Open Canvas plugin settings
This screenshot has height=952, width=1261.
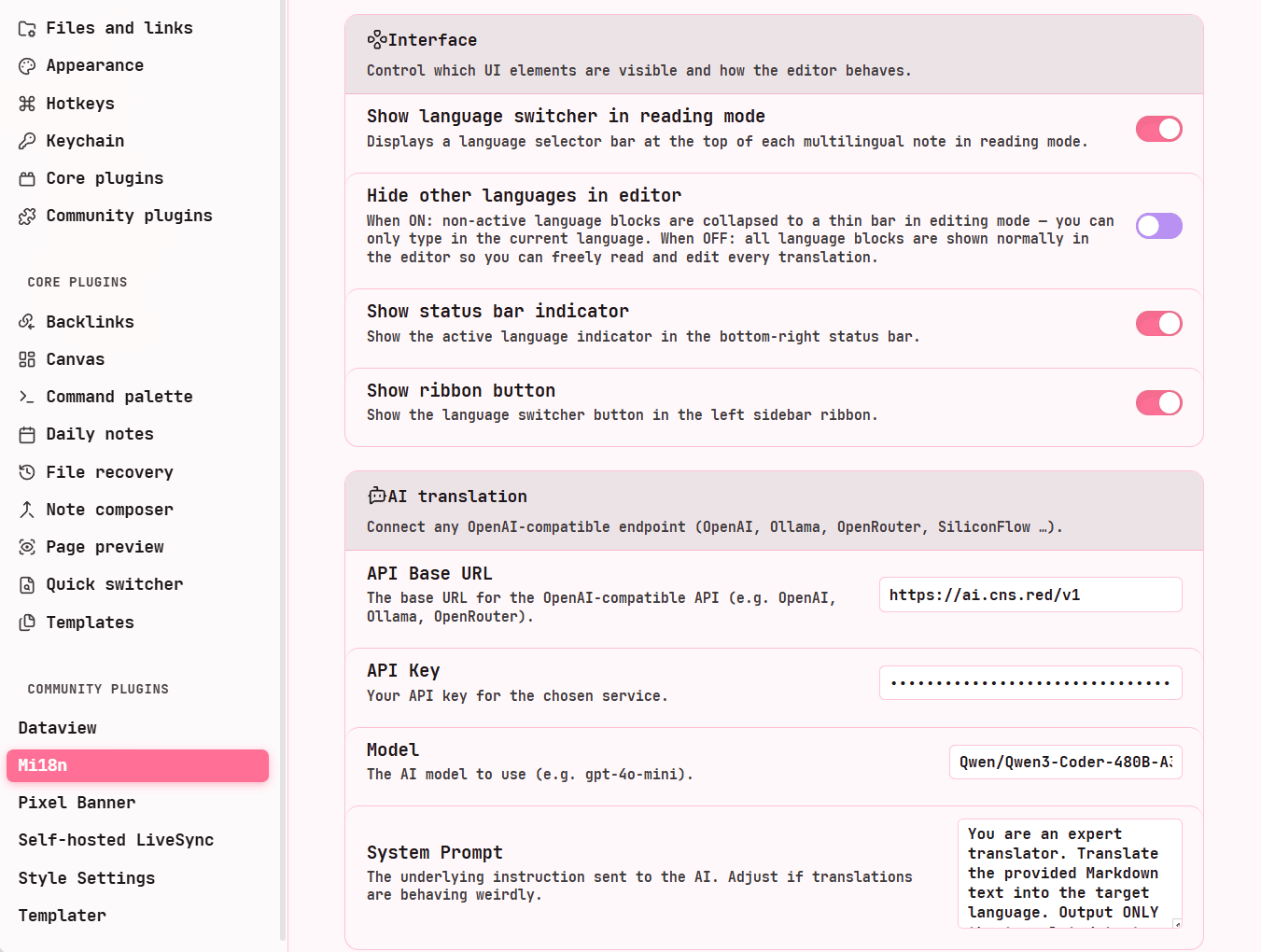(x=137, y=359)
